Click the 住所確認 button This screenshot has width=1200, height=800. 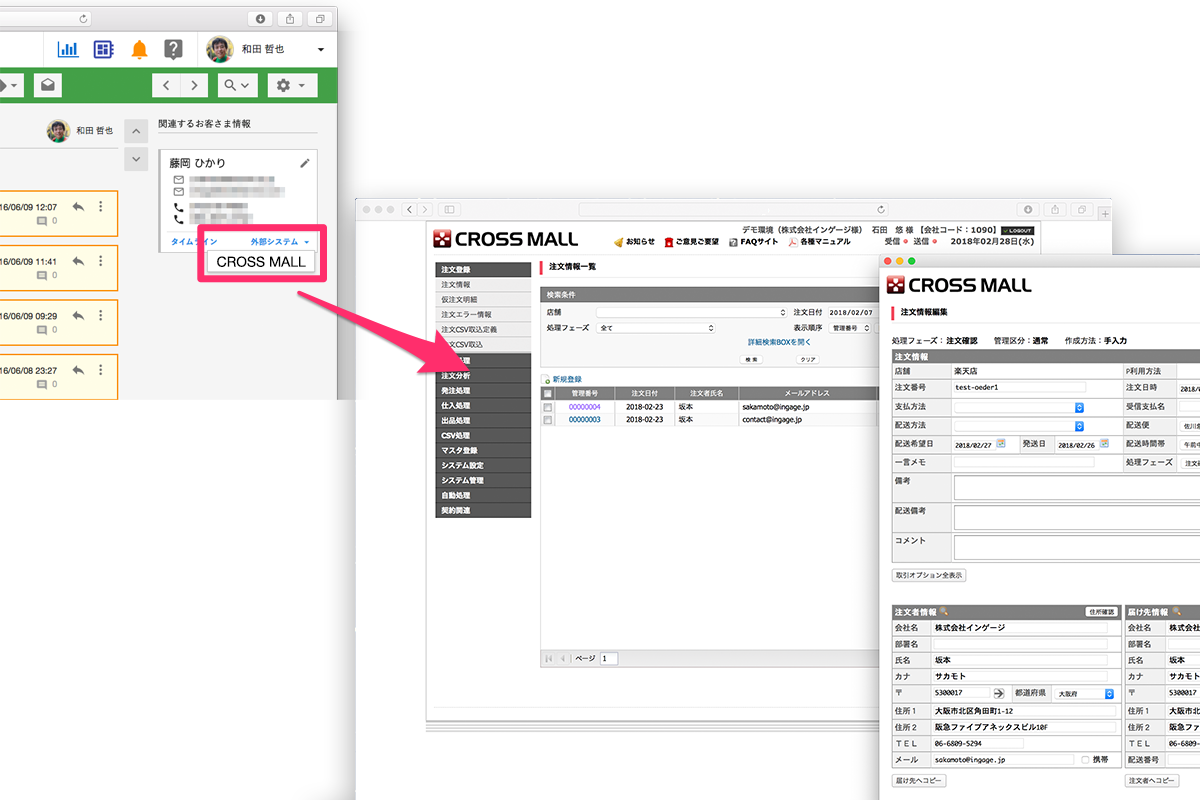tap(1100, 611)
